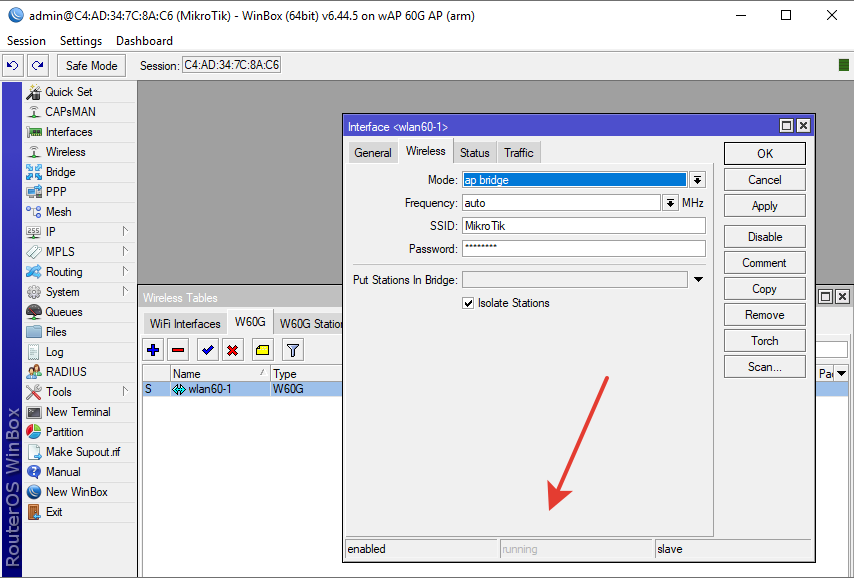Sort by Name column header
Image resolution: width=854 pixels, height=578 pixels.
(x=220, y=373)
